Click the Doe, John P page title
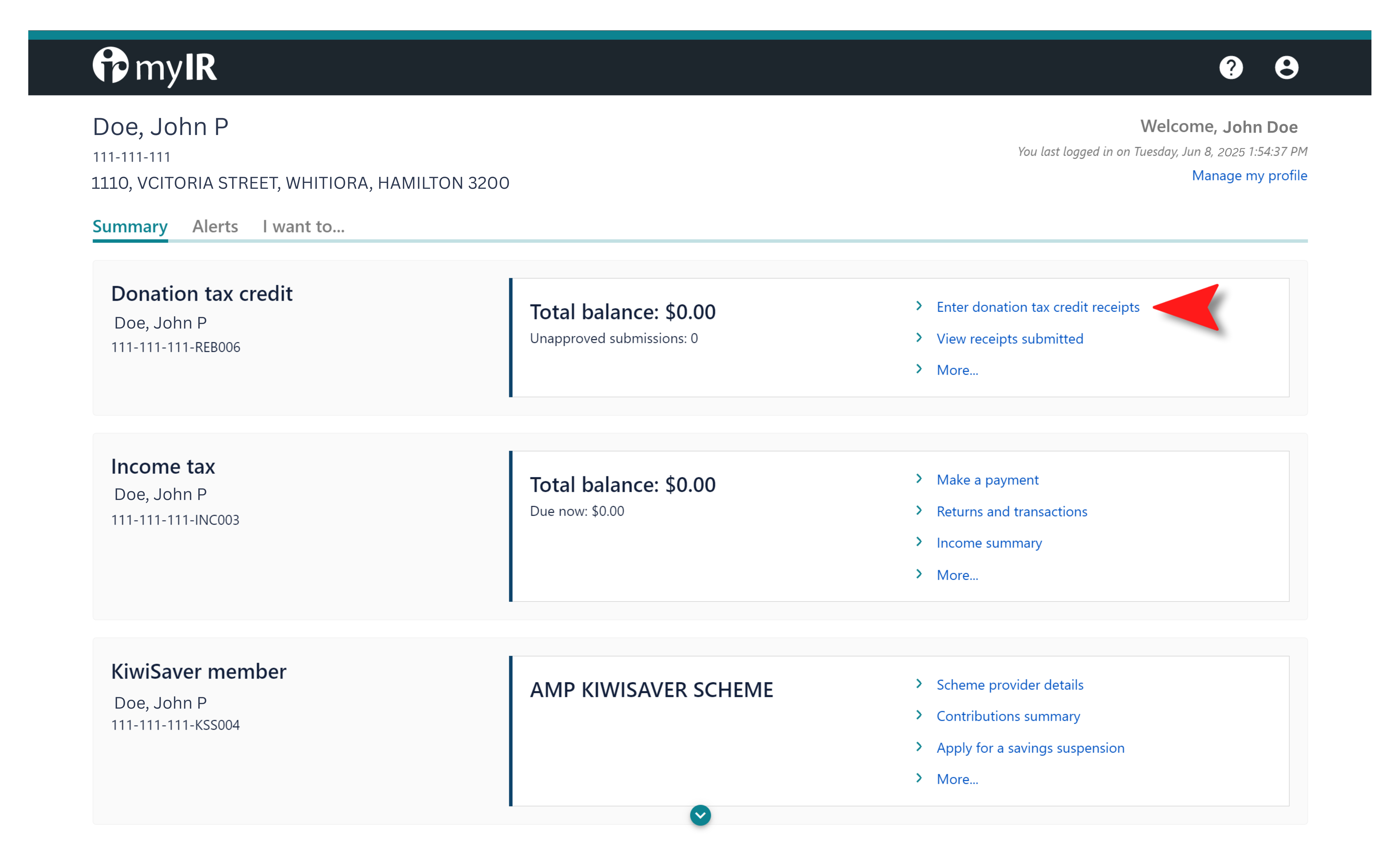This screenshot has height=868, width=1400. (x=160, y=127)
